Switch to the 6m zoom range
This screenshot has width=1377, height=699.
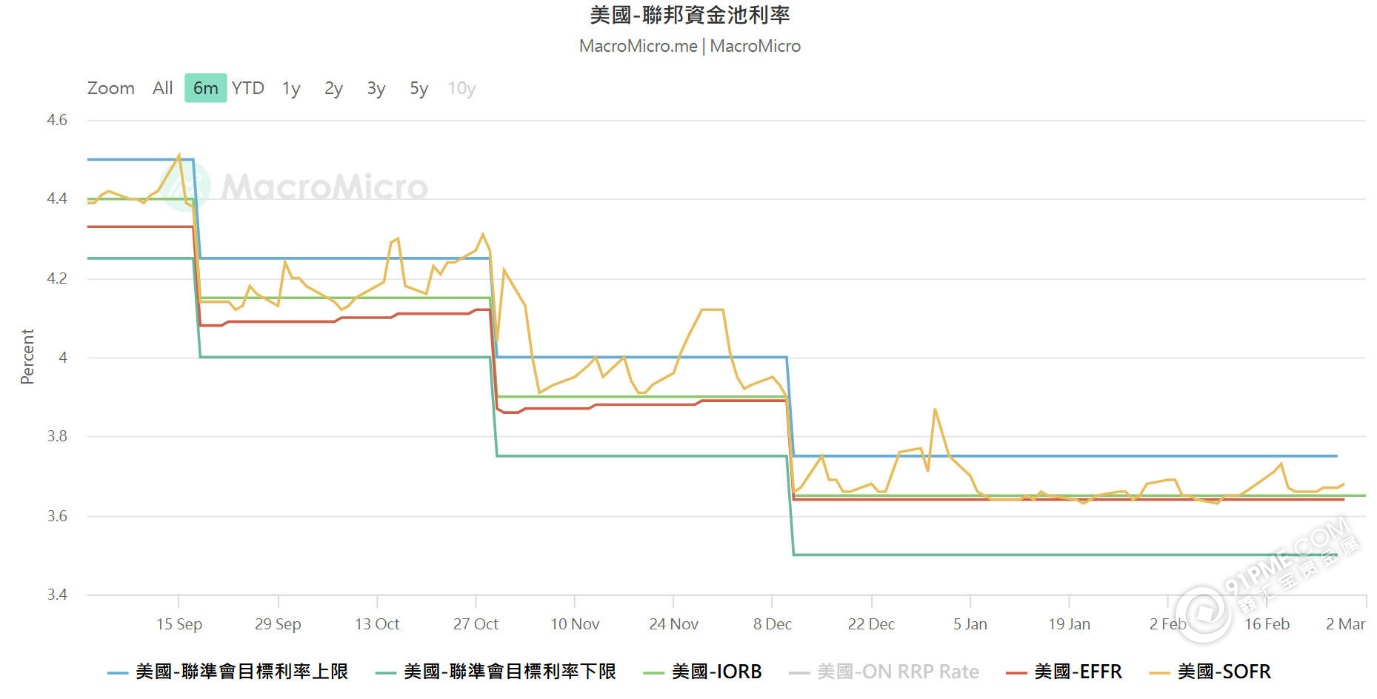pos(205,88)
